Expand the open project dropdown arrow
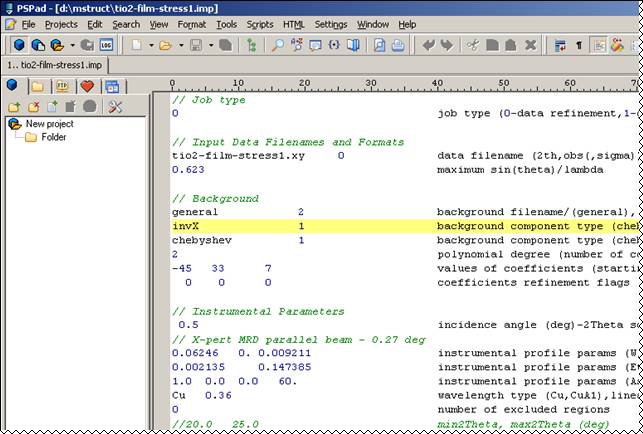The height and width of the screenshot is (434, 643). tap(72, 45)
